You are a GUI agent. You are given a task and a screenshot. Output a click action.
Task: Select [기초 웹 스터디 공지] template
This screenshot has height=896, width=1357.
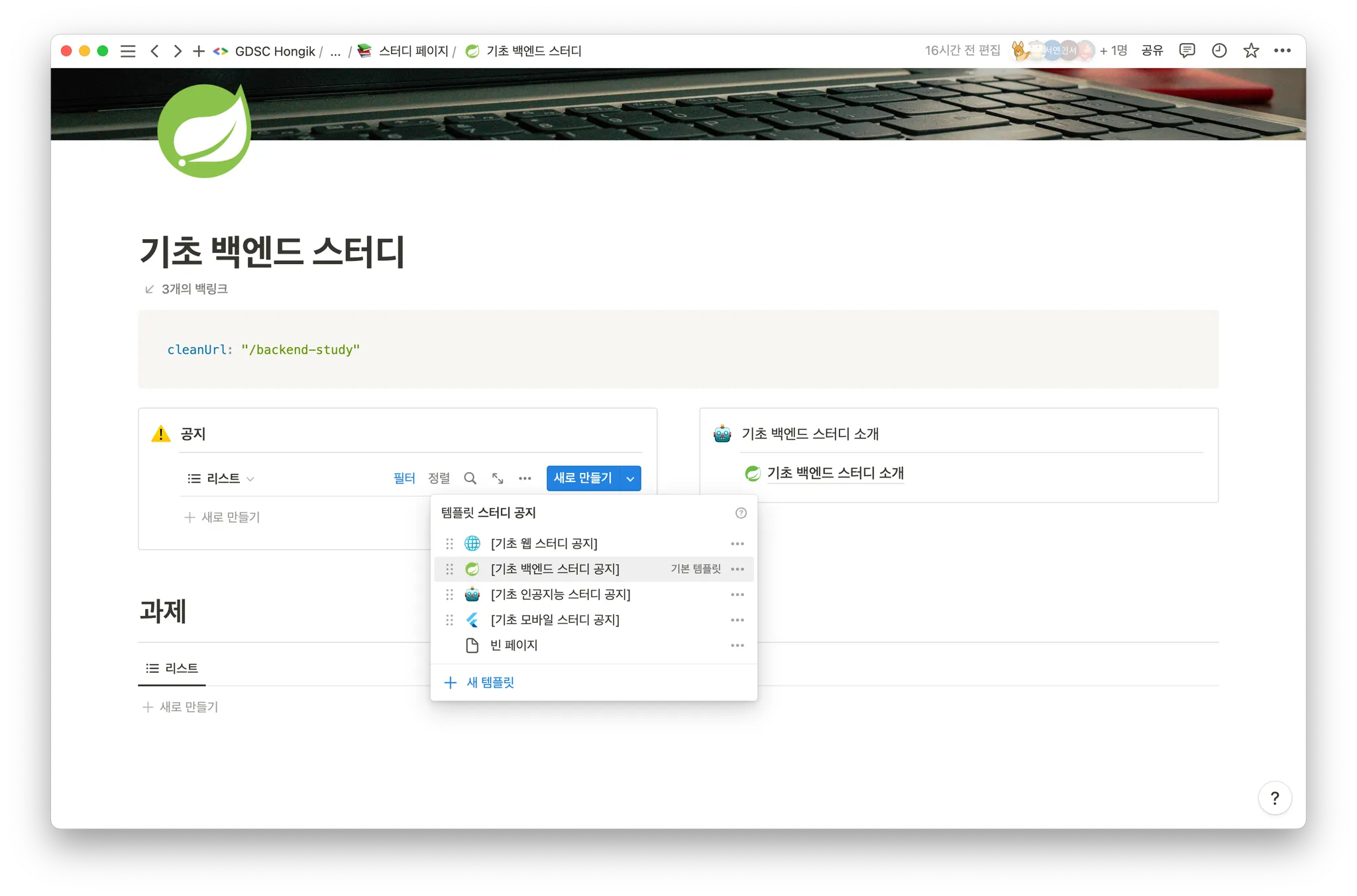click(543, 544)
